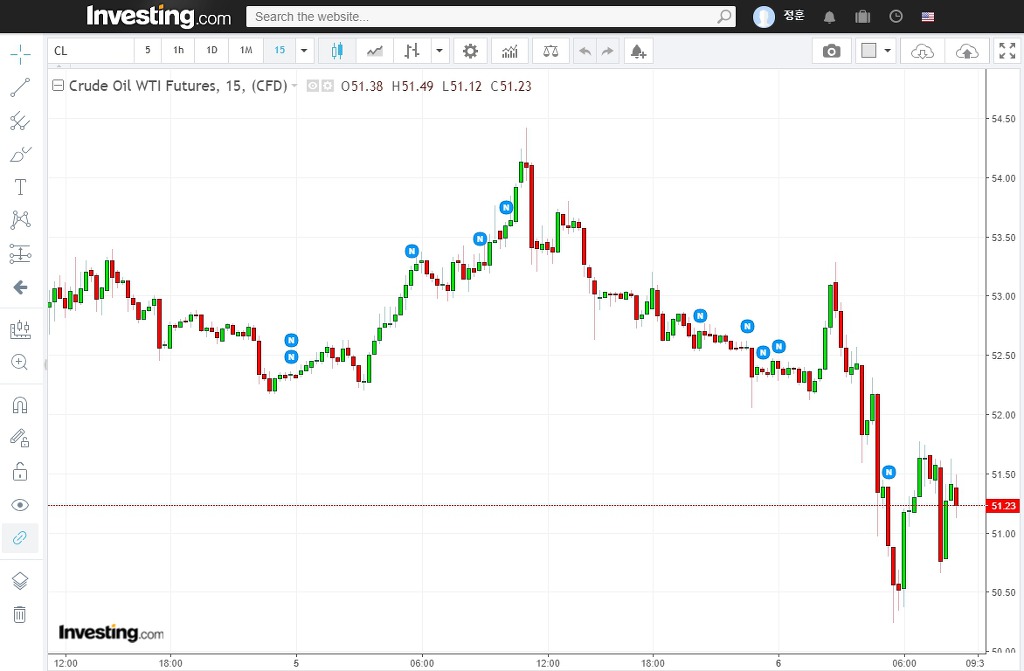Undo the last chart action

(x=585, y=51)
